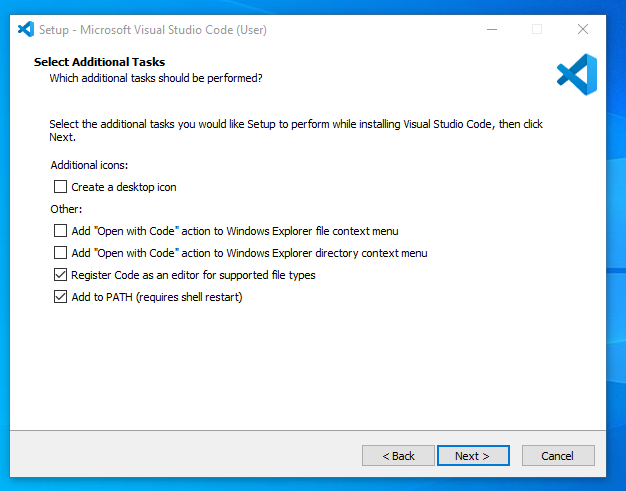
Task: Click the 'Additional icons:' group label
Action: tap(89, 165)
